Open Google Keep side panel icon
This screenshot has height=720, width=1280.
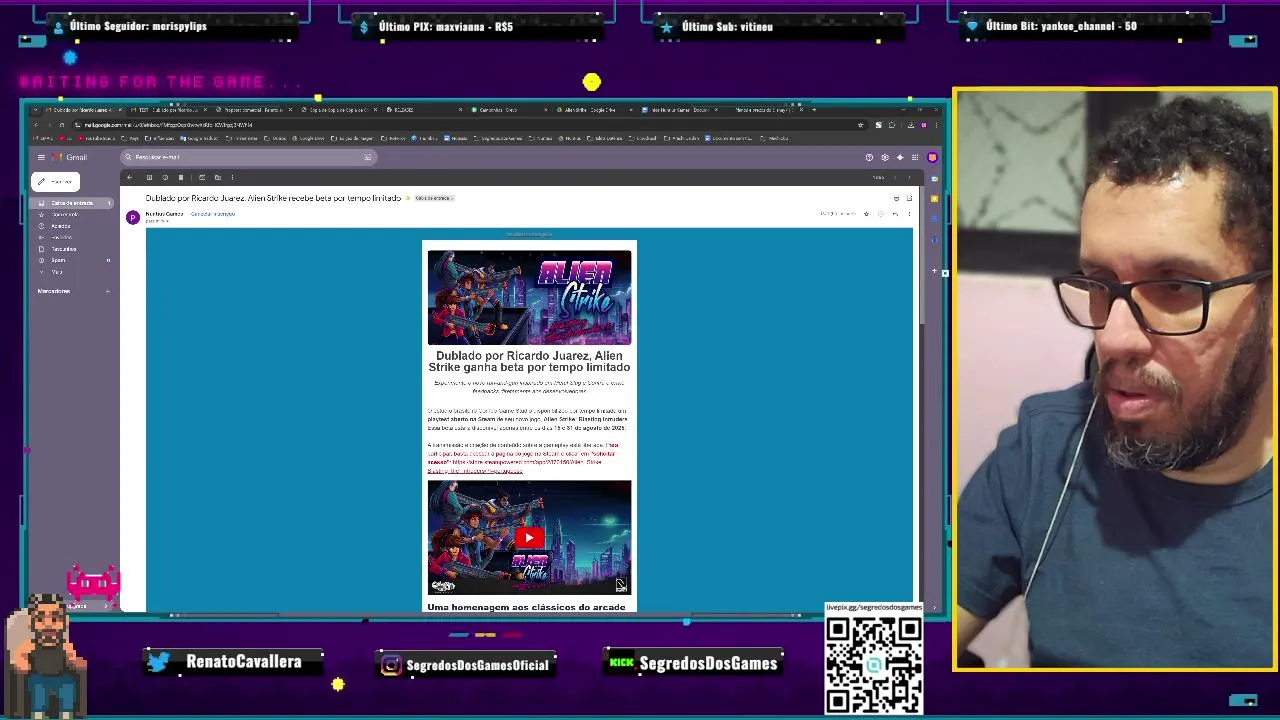click(x=934, y=199)
